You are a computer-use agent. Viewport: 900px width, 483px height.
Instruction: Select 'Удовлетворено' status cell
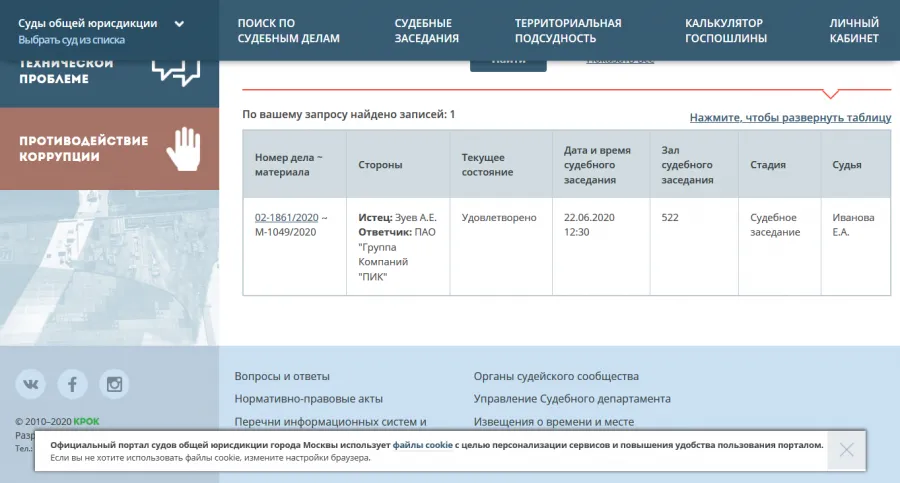pyautogui.click(x=501, y=247)
